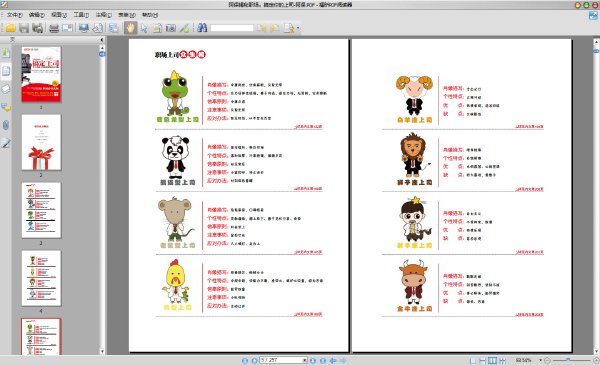Open Signatures pen panel in sidebar
Viewport: 600px width, 365px height.
6,143
